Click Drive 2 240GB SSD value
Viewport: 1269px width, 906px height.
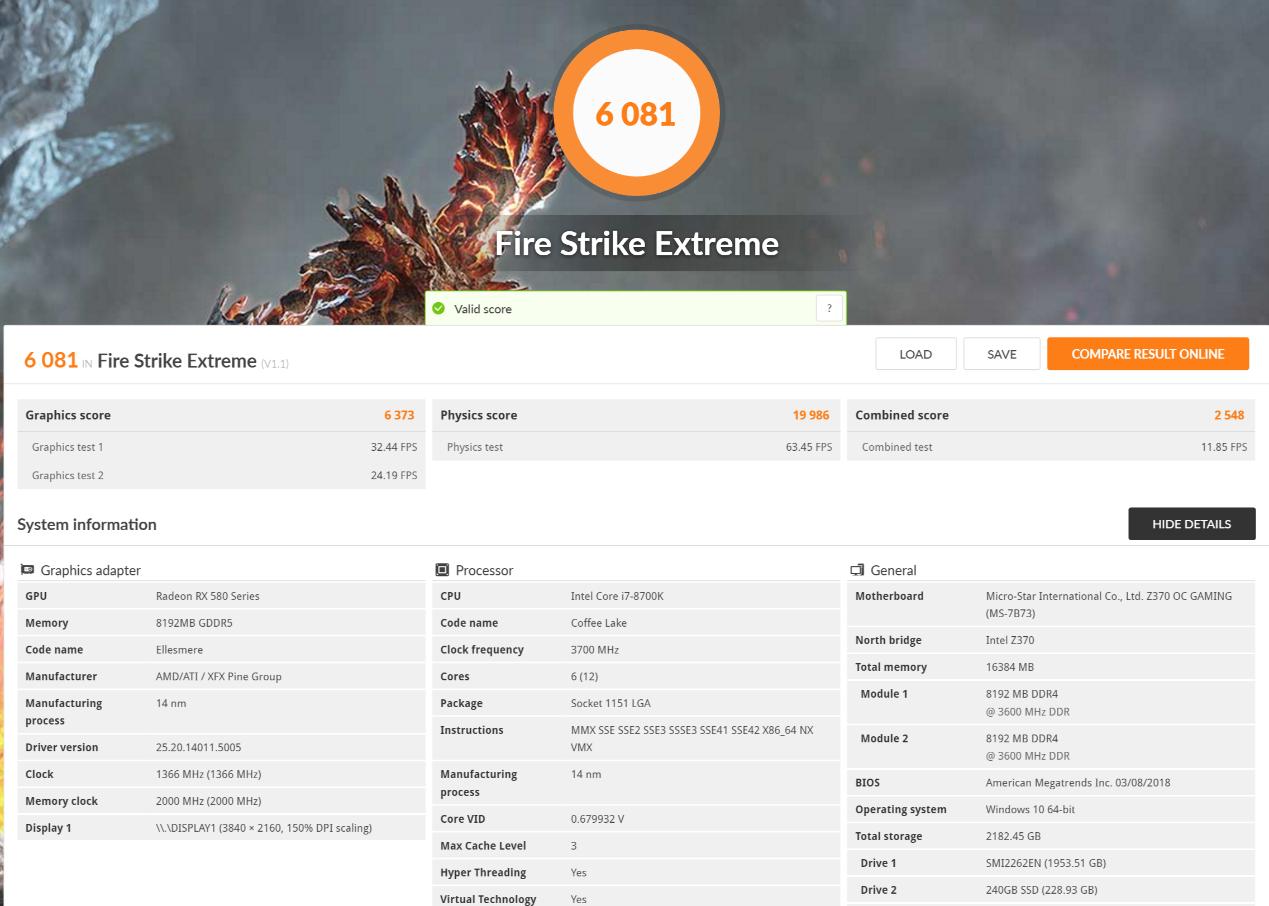click(x=1041, y=891)
